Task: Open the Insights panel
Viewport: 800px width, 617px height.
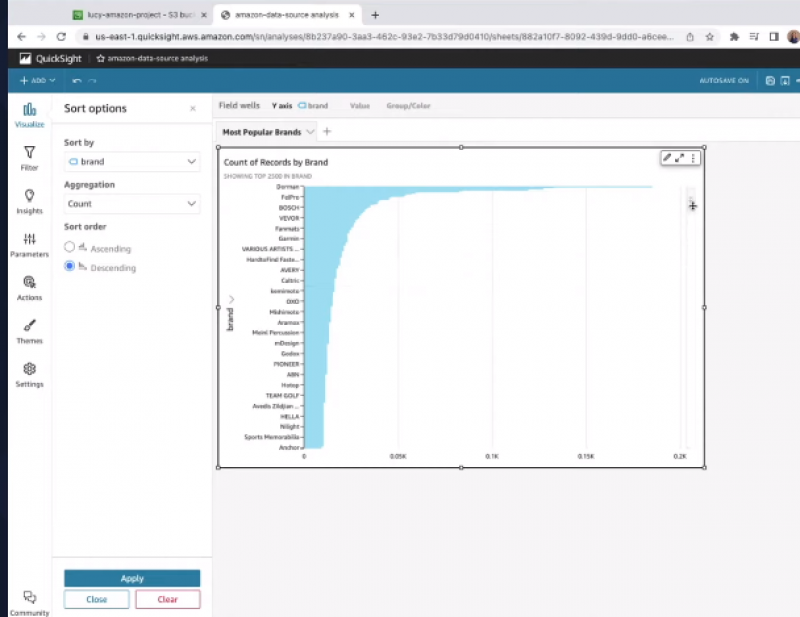Action: click(x=29, y=201)
